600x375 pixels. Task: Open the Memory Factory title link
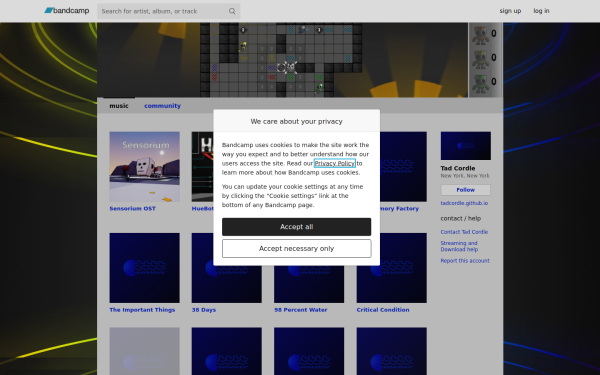399,209
